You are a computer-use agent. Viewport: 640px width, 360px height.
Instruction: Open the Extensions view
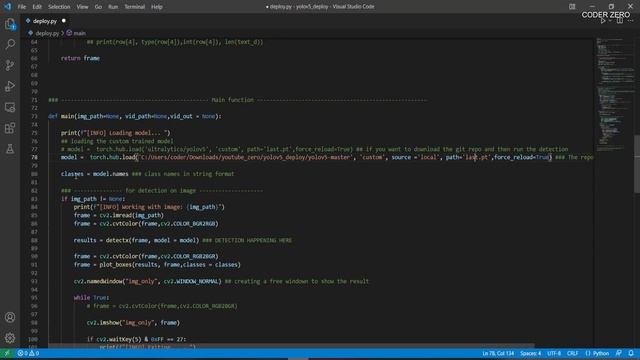10,128
